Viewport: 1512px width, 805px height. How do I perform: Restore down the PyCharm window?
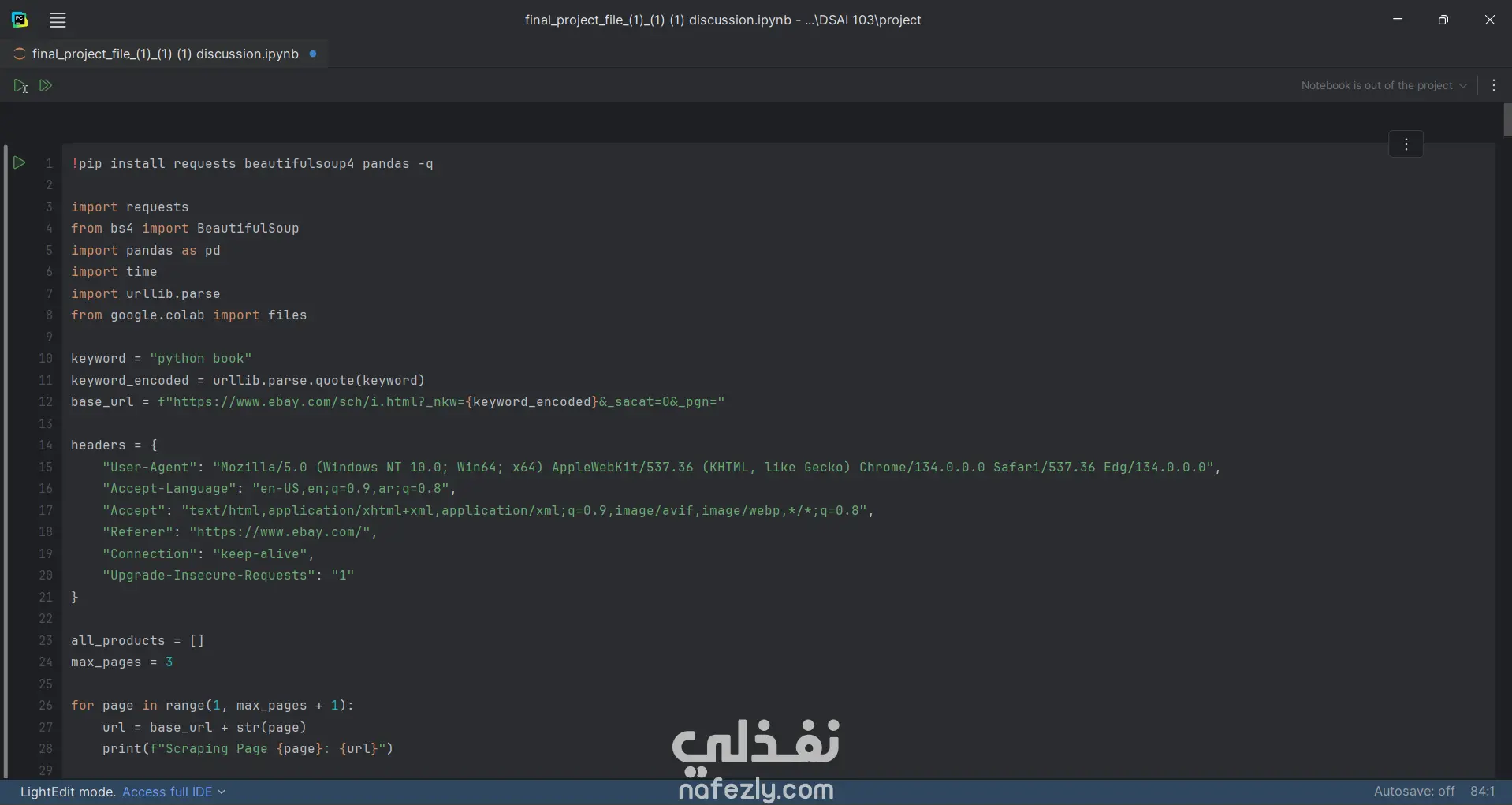(x=1443, y=20)
